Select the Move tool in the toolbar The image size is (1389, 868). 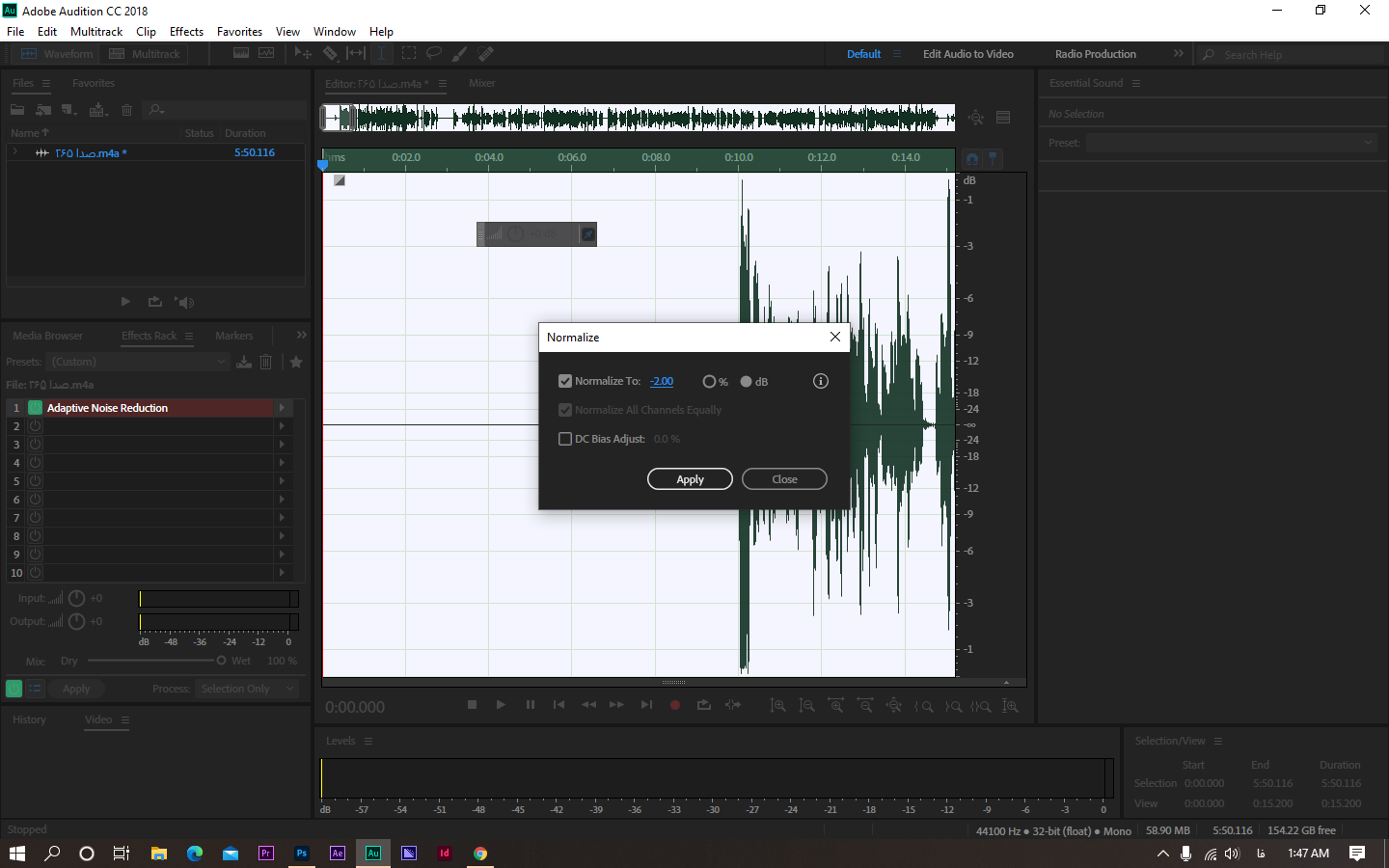pos(303,54)
